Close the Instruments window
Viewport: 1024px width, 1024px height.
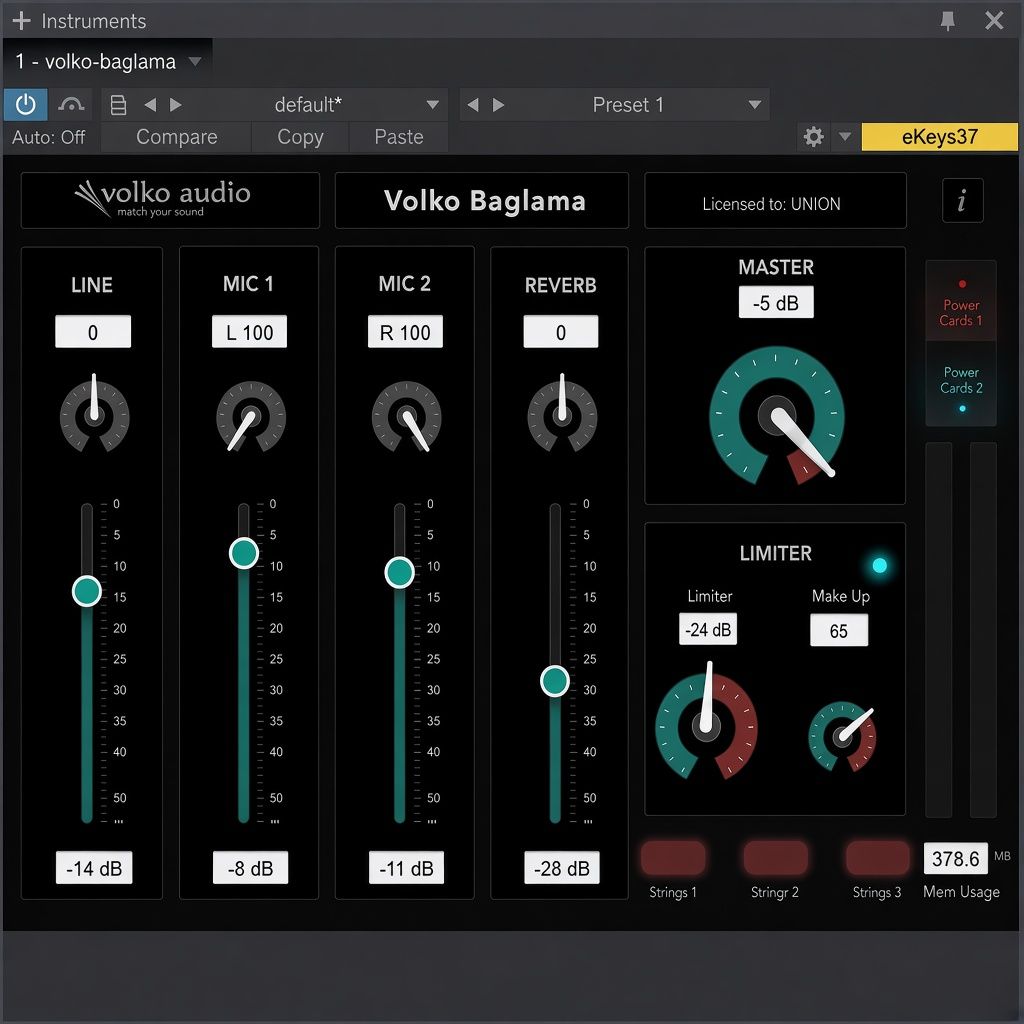click(x=994, y=21)
